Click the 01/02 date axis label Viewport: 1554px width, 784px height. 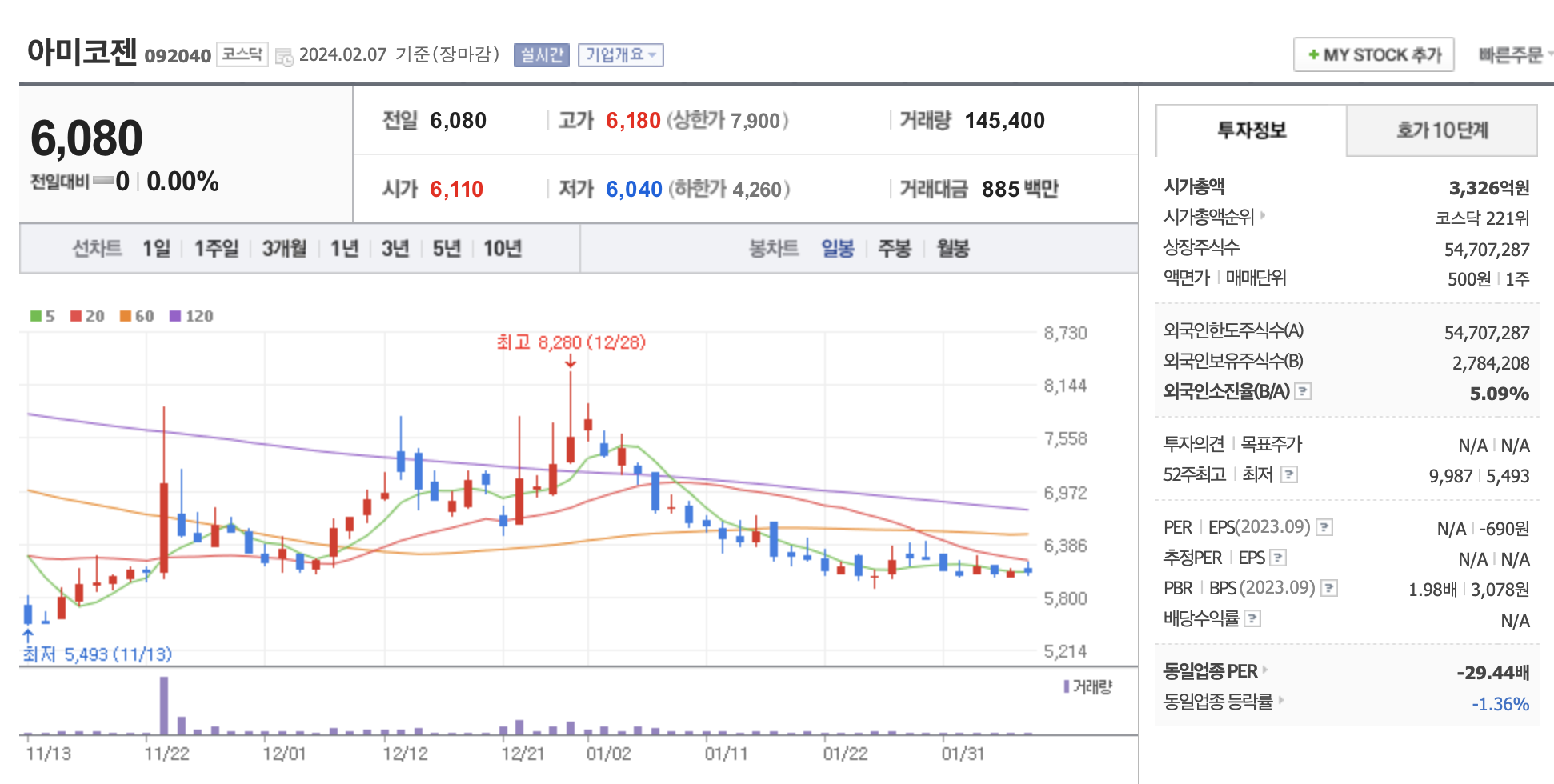click(609, 754)
